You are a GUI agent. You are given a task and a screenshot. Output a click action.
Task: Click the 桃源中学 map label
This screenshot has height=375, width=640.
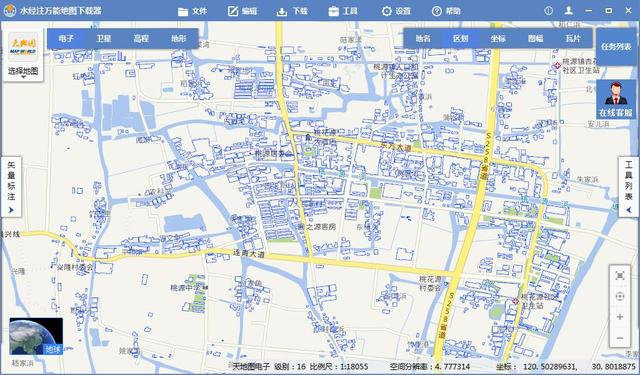(x=187, y=287)
